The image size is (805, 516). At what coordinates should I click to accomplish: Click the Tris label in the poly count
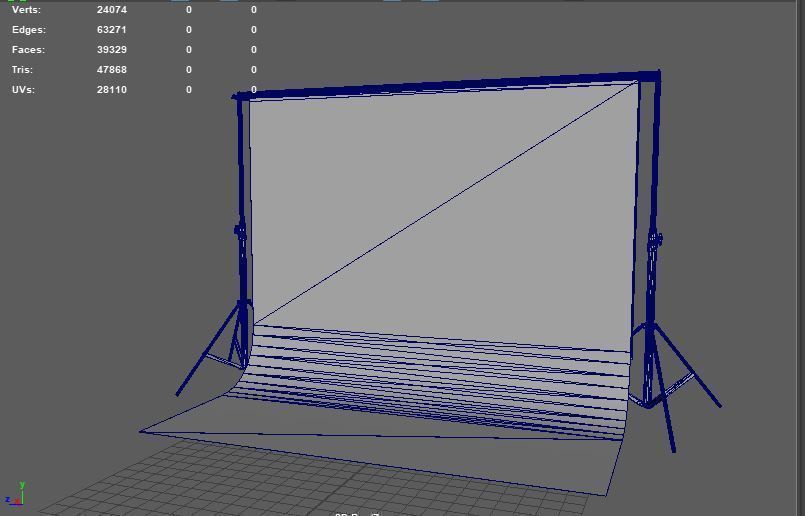click(x=22, y=70)
